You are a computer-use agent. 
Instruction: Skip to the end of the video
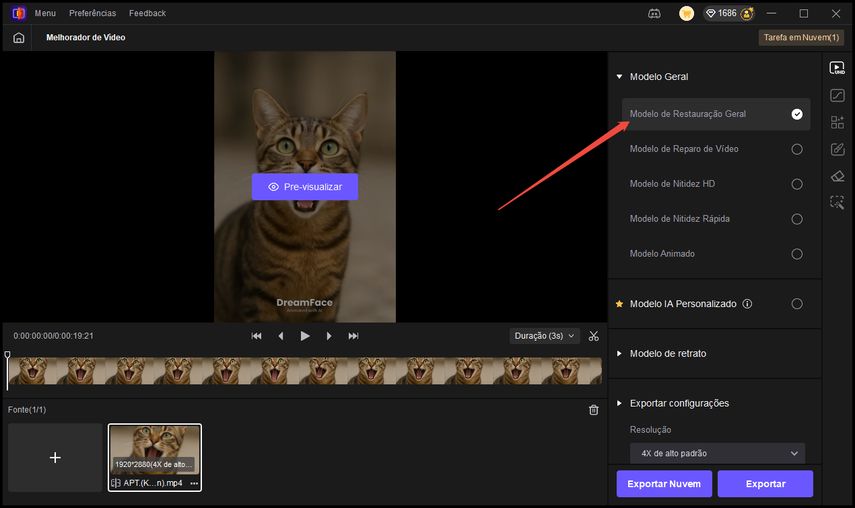[x=353, y=336]
